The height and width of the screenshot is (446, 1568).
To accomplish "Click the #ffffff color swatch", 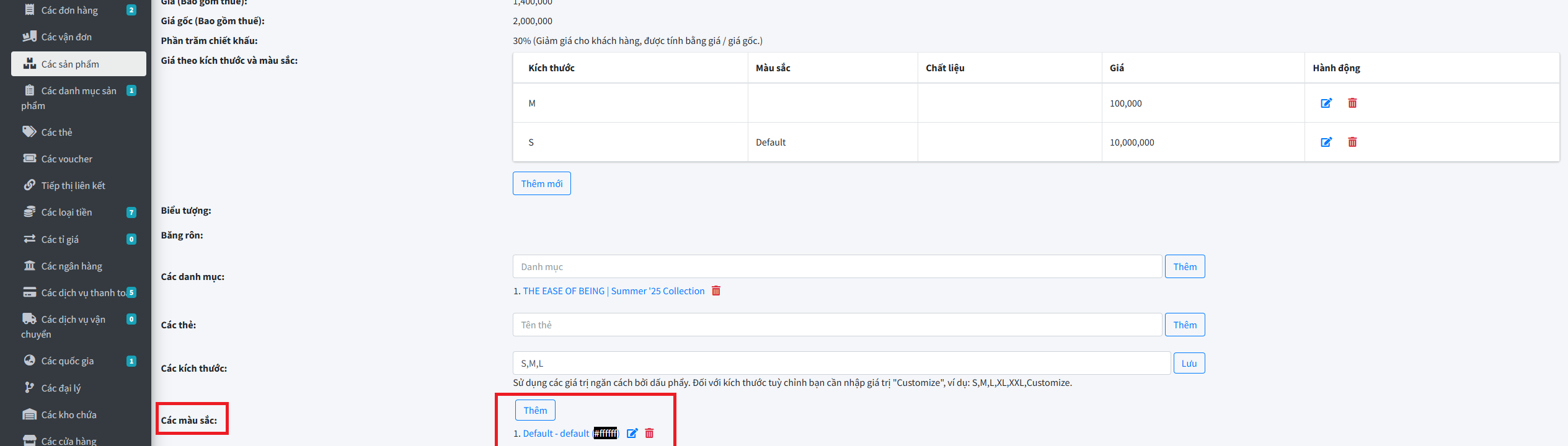I will (x=605, y=434).
